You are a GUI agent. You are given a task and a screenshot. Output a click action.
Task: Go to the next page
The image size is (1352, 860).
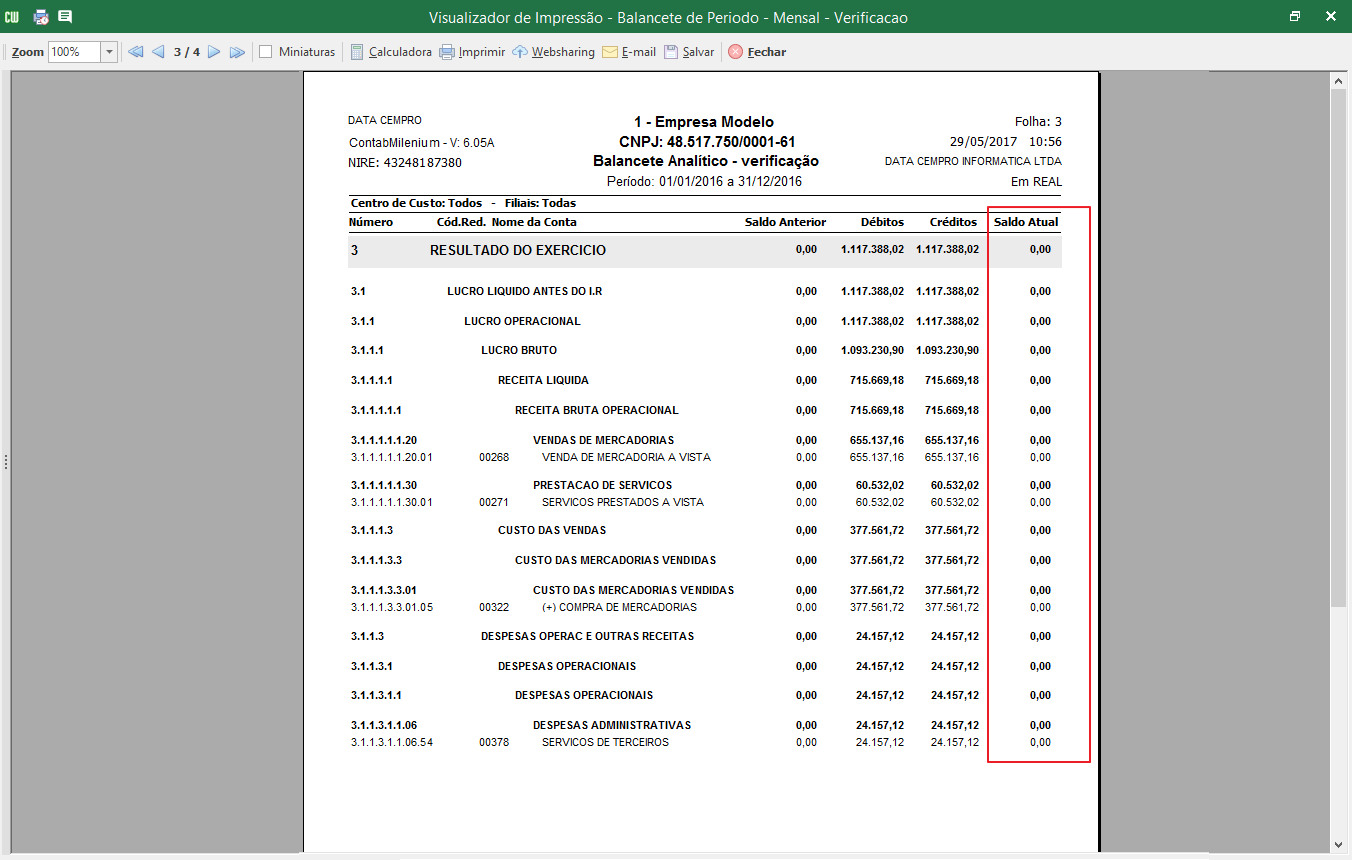(213, 52)
